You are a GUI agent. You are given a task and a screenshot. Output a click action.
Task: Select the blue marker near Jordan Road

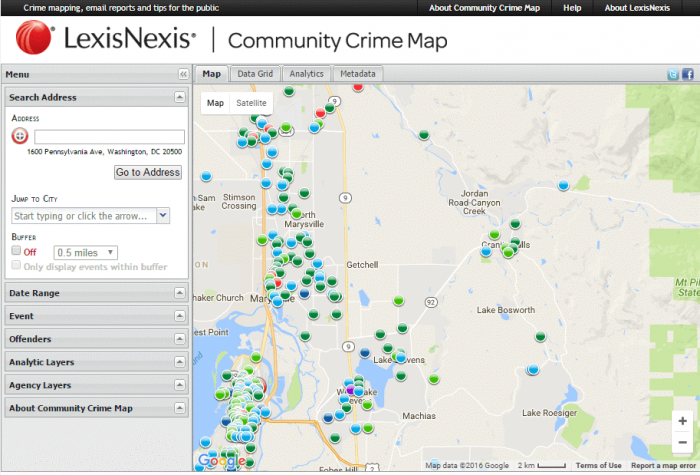coord(563,185)
